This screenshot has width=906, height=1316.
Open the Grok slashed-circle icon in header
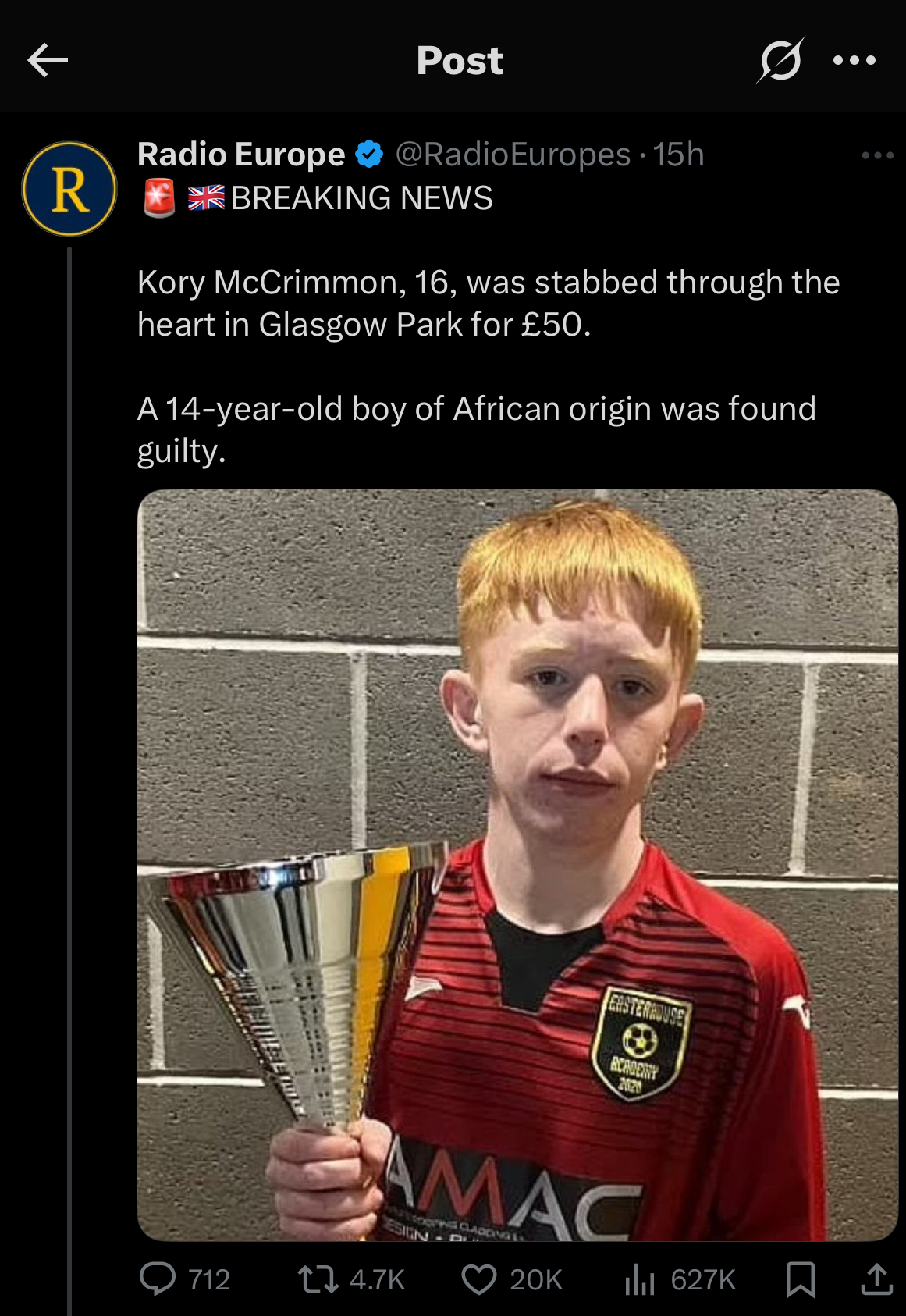pos(780,60)
